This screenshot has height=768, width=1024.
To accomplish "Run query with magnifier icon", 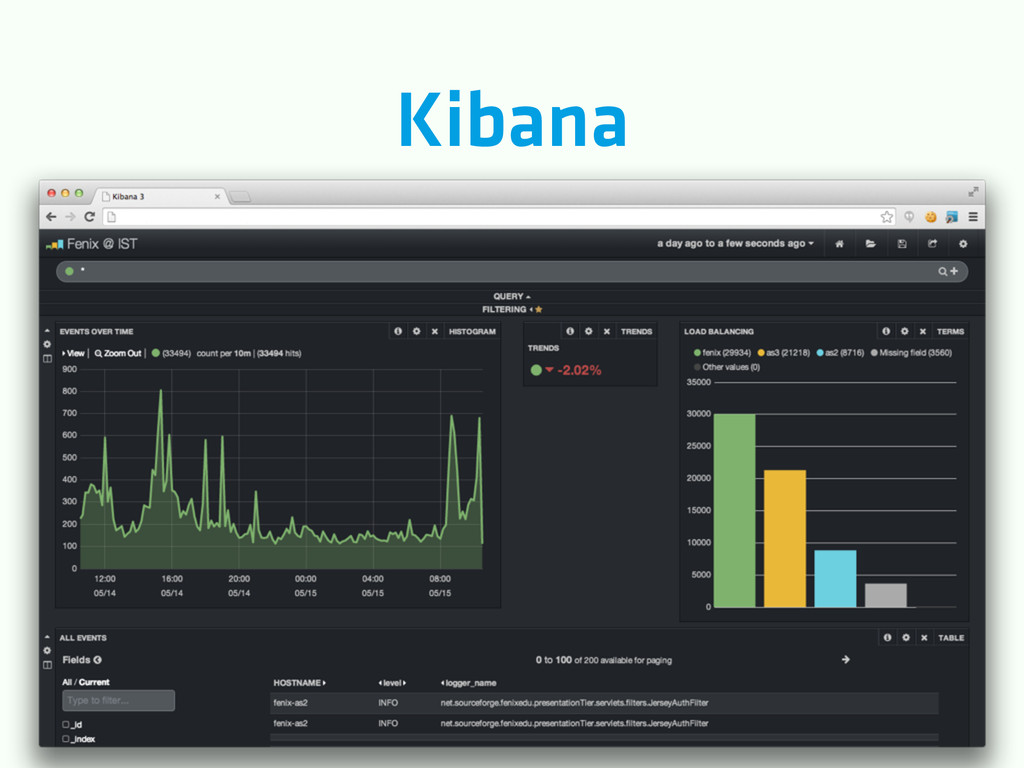I will pyautogui.click(x=942, y=271).
